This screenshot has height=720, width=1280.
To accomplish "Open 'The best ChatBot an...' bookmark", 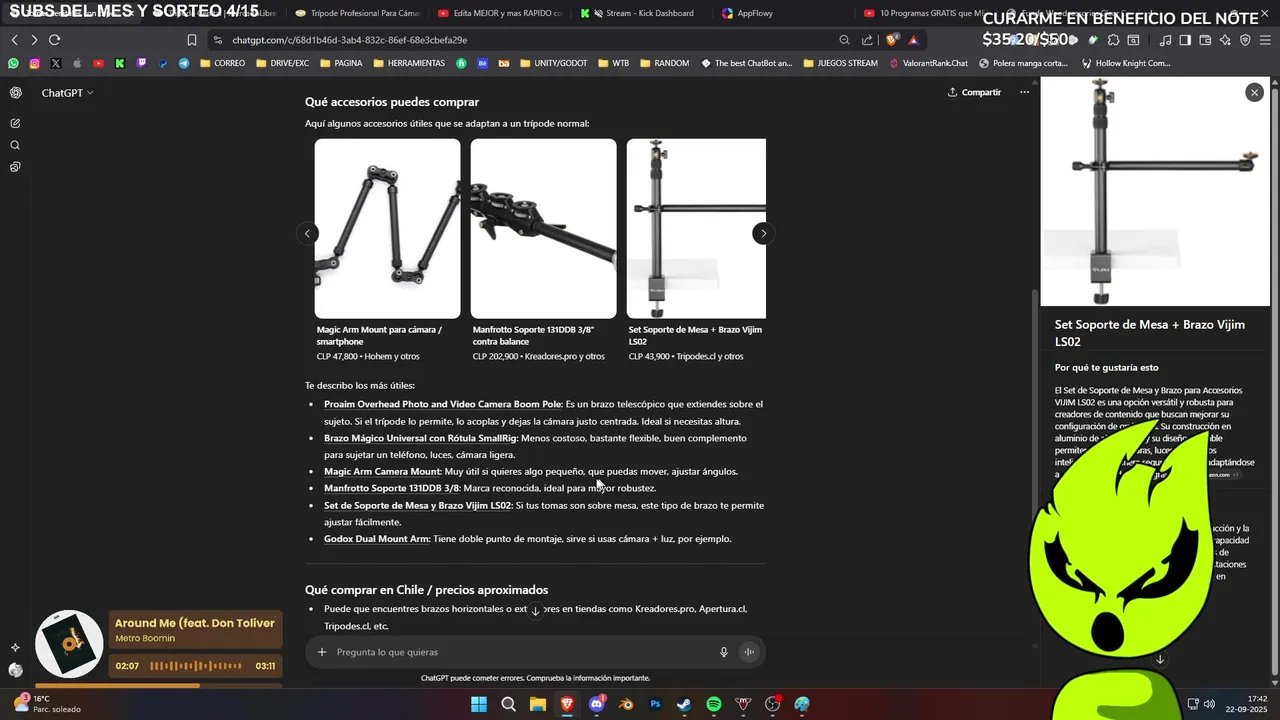I will click(746, 63).
